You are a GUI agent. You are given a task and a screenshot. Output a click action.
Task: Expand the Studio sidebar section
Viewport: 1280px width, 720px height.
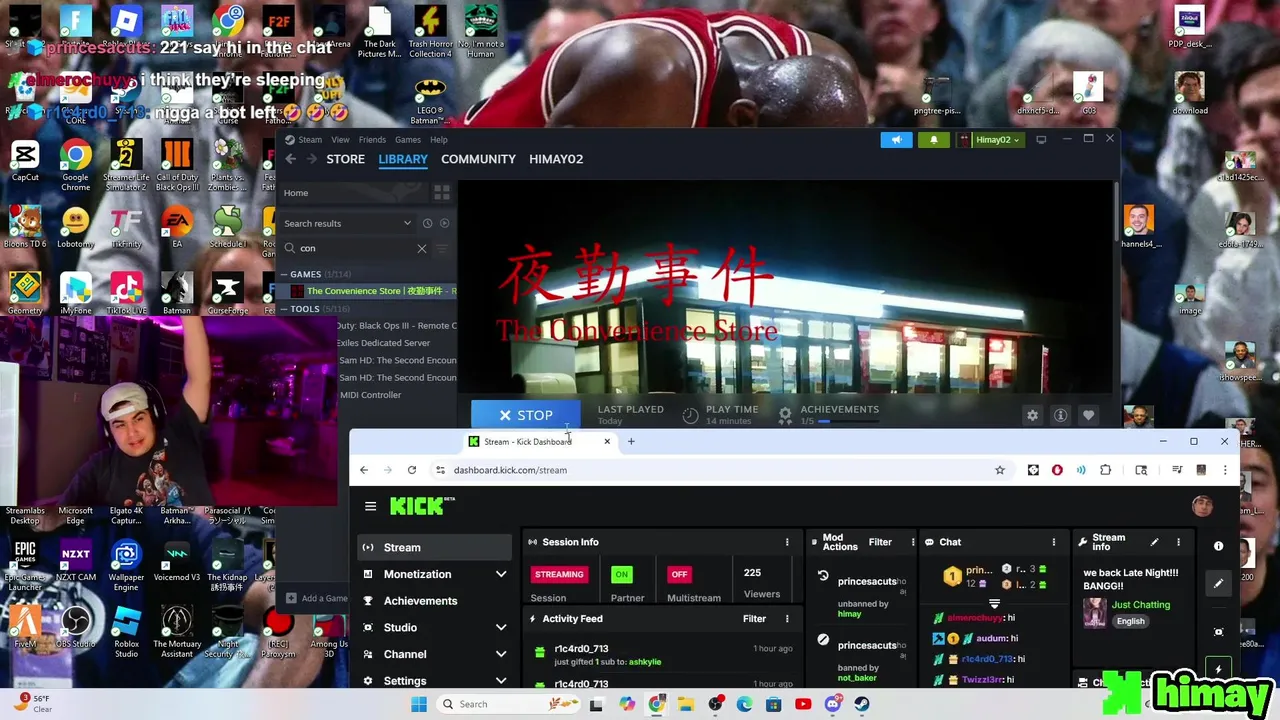tap(501, 628)
